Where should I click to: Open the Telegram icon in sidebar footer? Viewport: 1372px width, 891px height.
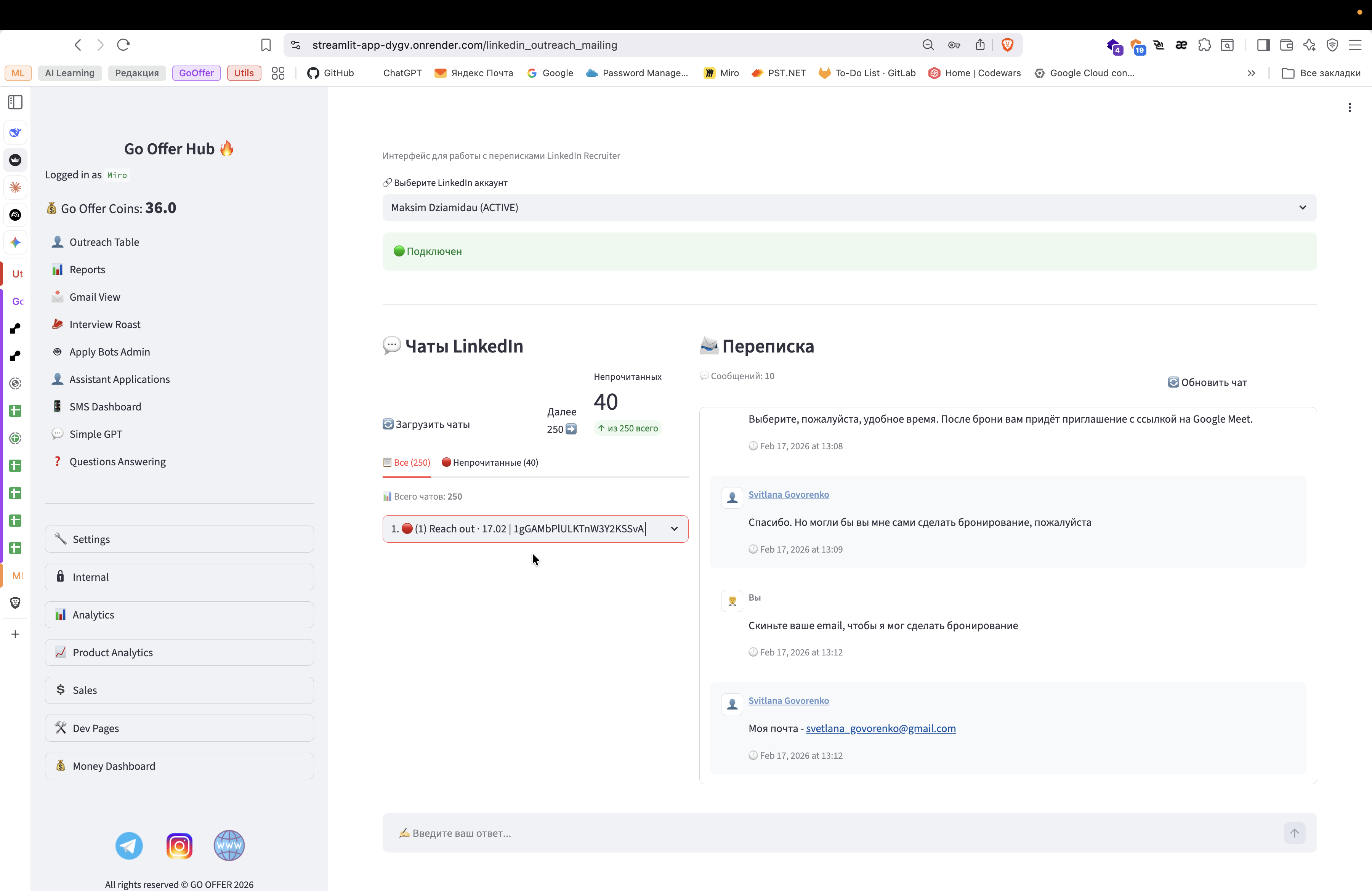(x=128, y=846)
